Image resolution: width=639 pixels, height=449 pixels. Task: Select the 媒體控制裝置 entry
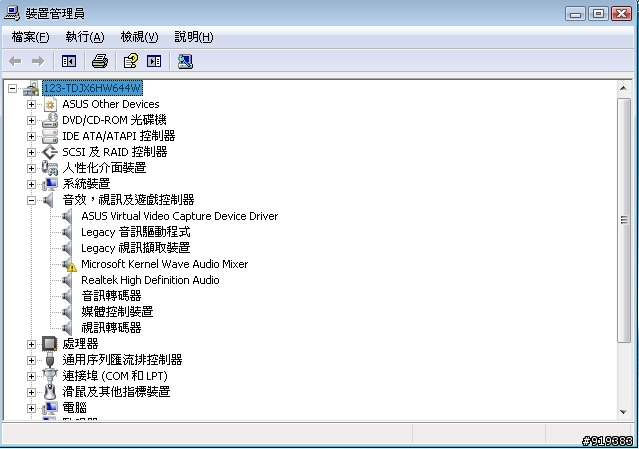[117, 312]
